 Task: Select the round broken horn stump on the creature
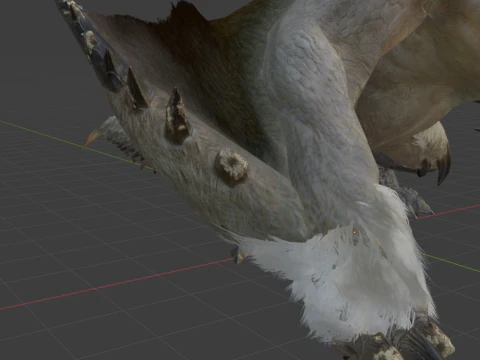232,167
